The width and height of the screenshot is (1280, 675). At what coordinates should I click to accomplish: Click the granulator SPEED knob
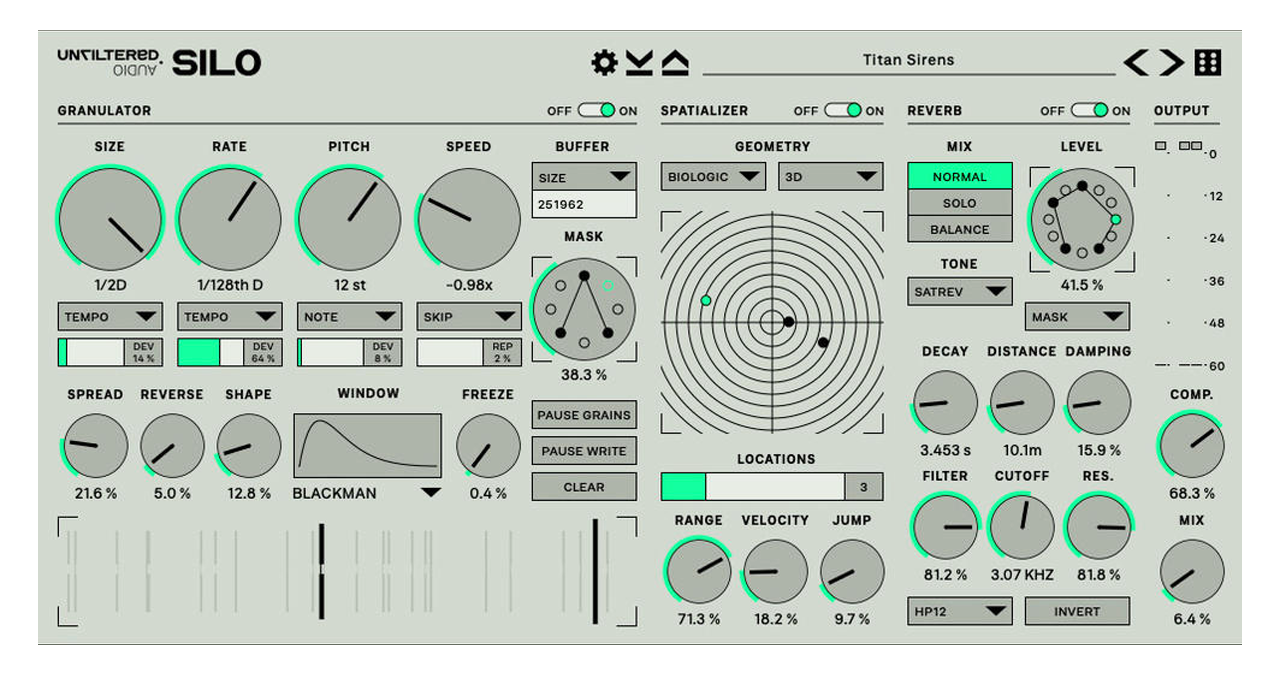coord(469,219)
